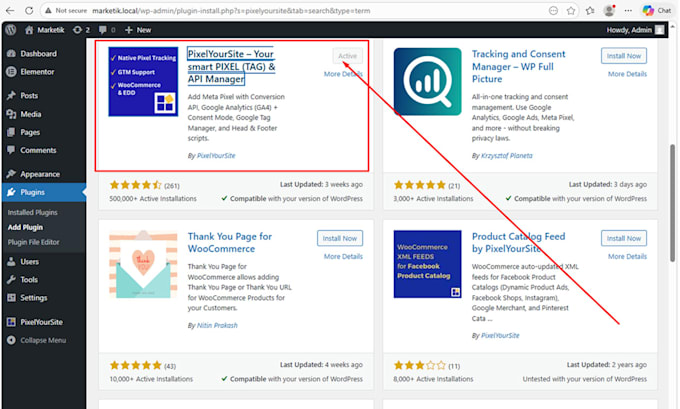
Task: Open Copilot Chat in the browser
Action: [x=657, y=10]
